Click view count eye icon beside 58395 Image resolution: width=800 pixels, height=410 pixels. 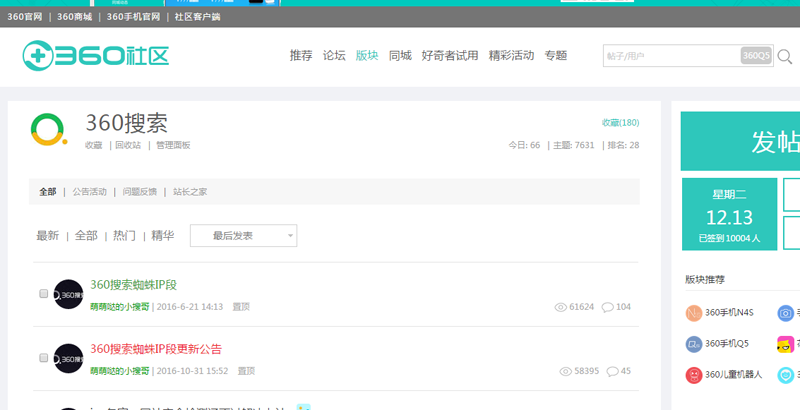click(x=566, y=371)
